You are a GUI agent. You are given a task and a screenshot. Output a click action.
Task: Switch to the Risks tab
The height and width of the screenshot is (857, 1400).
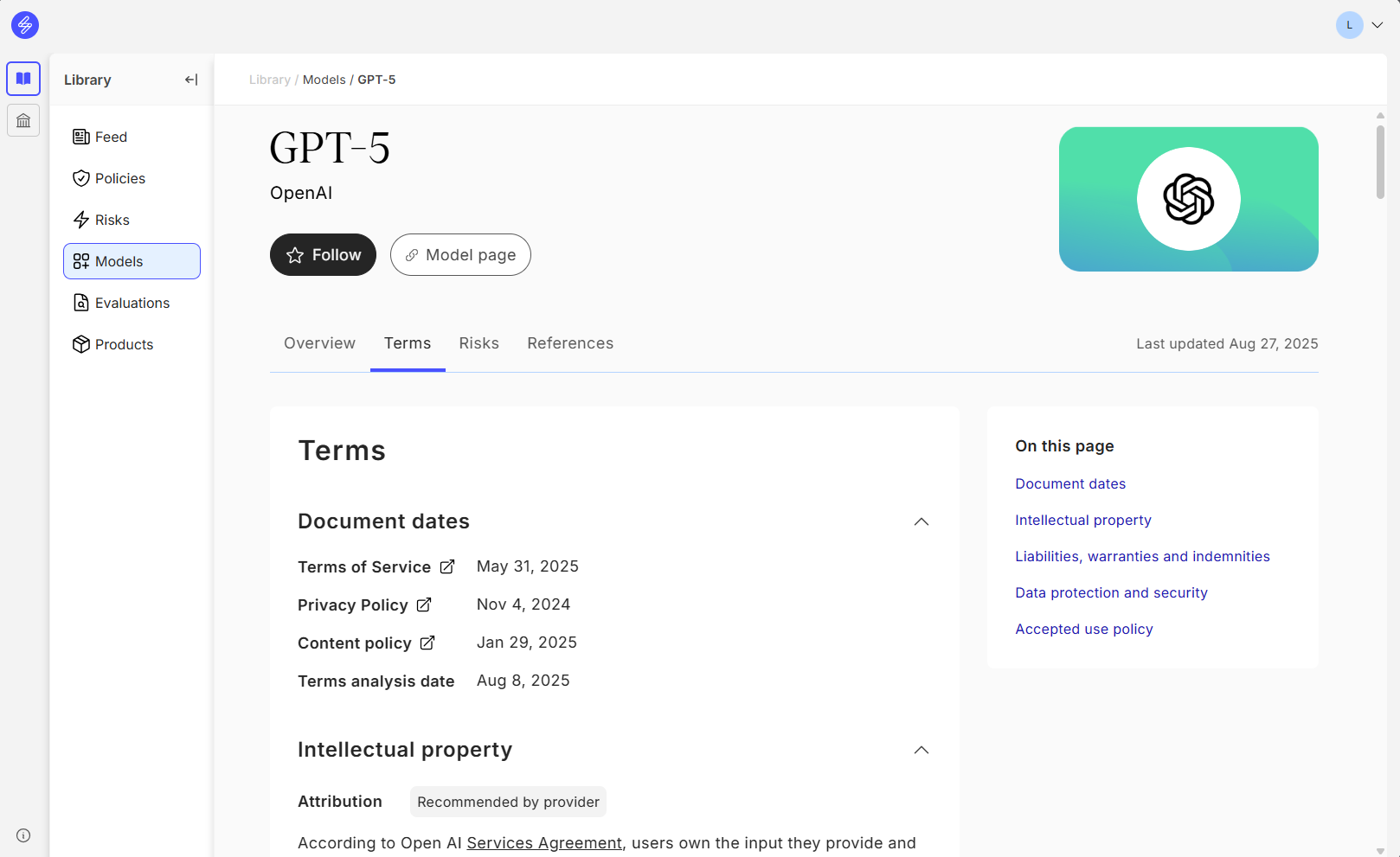click(x=478, y=343)
